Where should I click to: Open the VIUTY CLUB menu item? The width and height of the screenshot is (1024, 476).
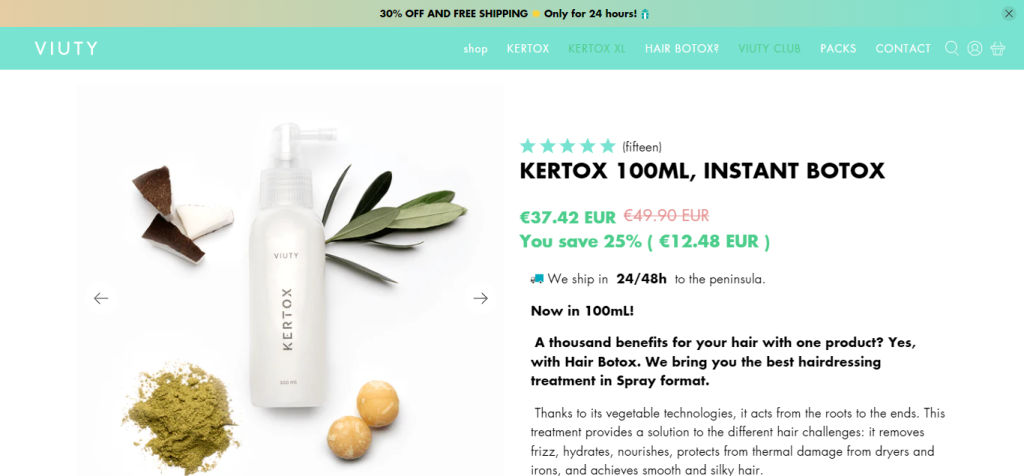(769, 48)
